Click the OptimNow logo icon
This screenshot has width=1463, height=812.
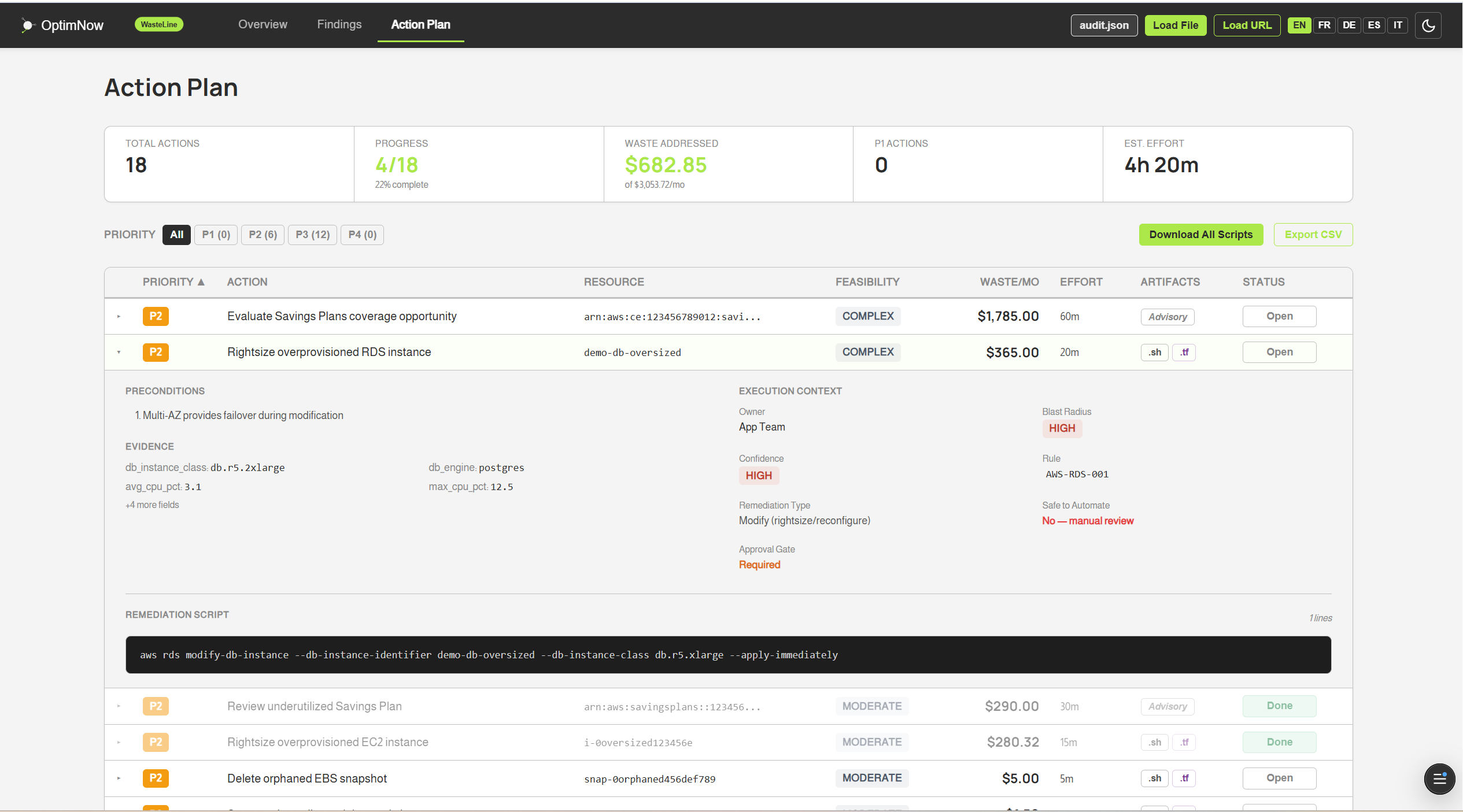pyautogui.click(x=27, y=25)
